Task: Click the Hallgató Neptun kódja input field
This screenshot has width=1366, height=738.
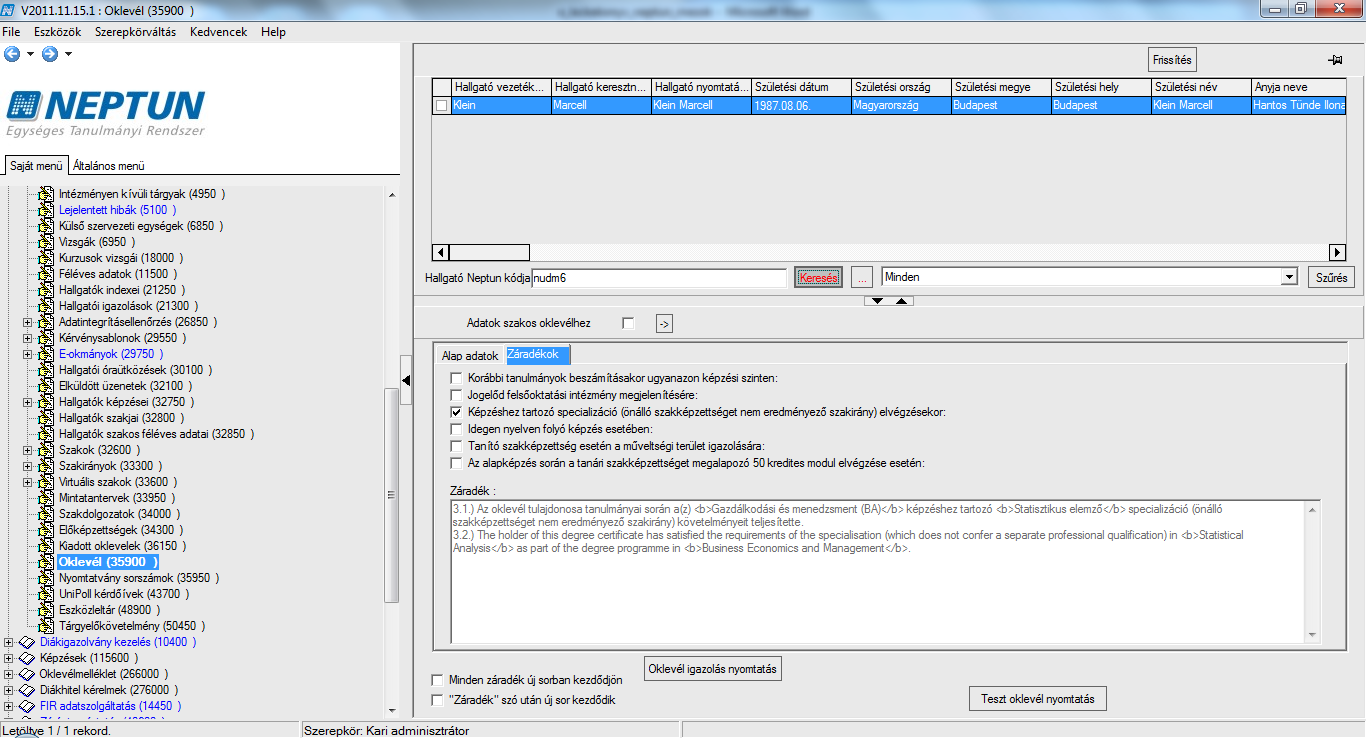Action: click(x=659, y=277)
